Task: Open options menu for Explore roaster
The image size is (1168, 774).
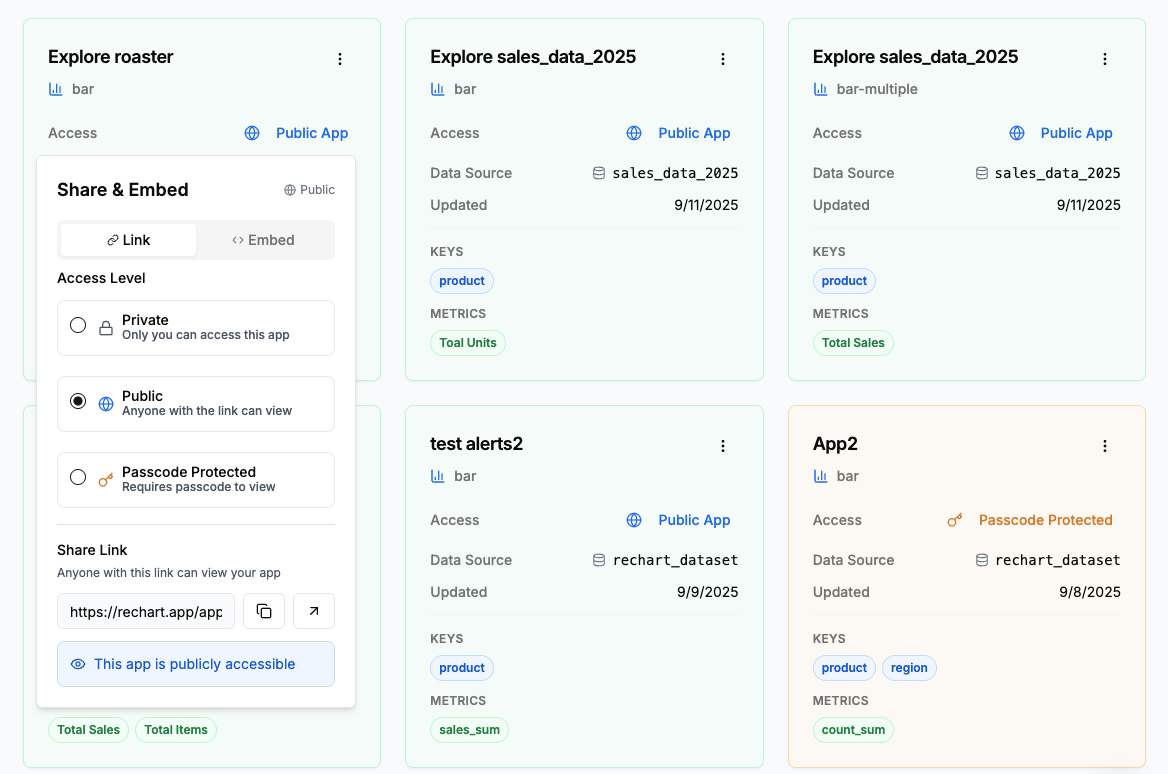Action: point(340,59)
